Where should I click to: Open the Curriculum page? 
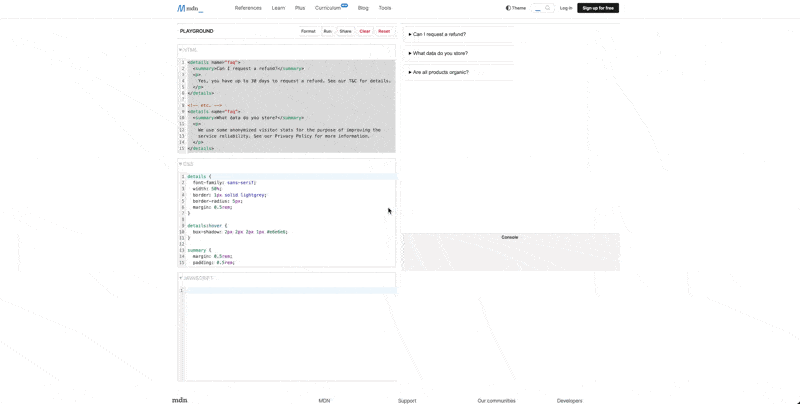click(x=328, y=8)
